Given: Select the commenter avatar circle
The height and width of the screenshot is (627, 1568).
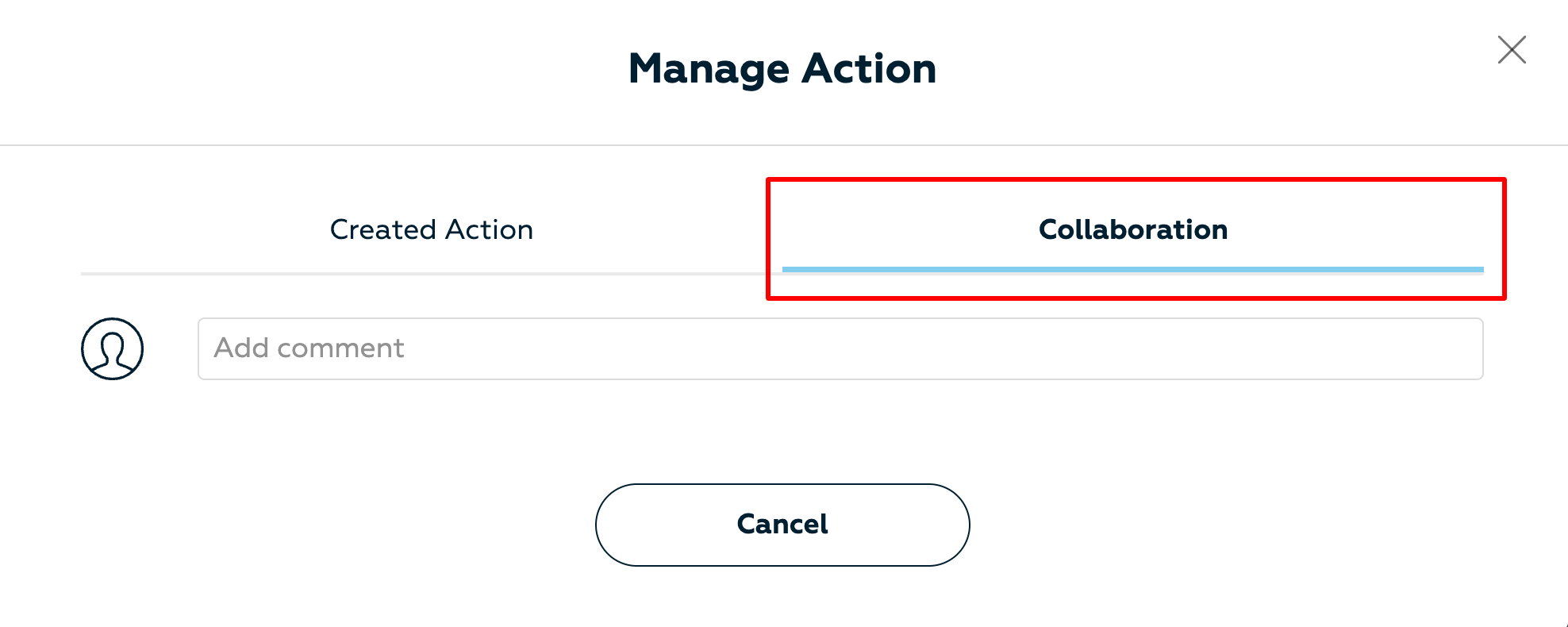Looking at the screenshot, I should click(x=112, y=348).
